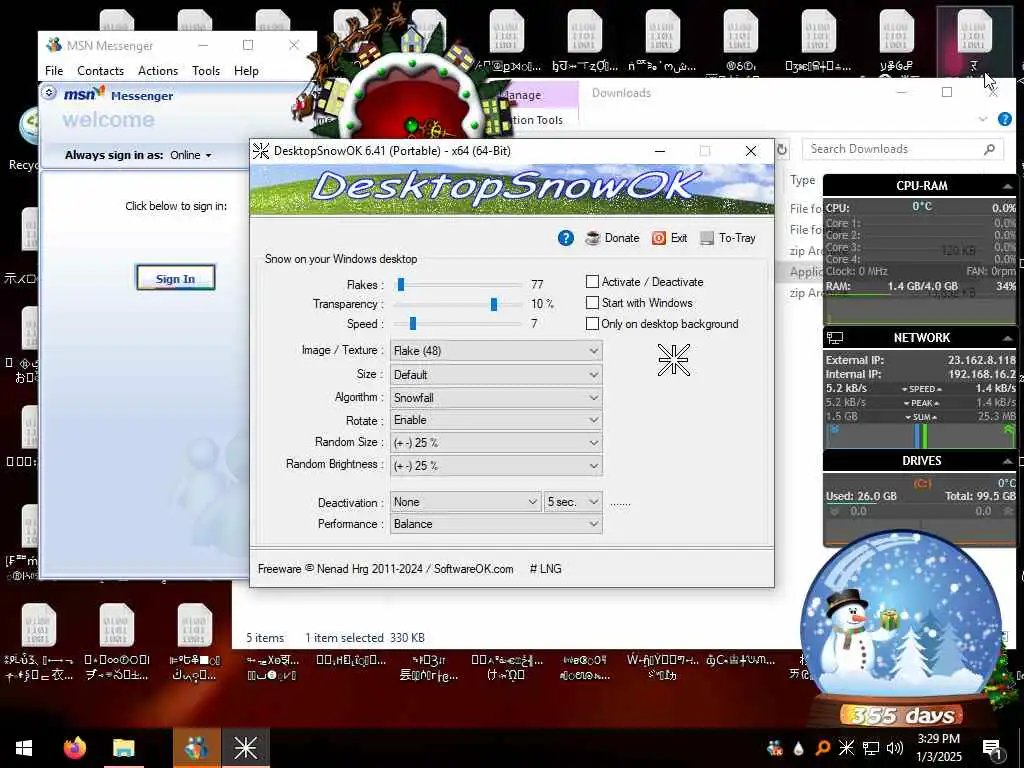
Task: Open the DesktopSnowOK help question mark icon
Action: pyautogui.click(x=566, y=238)
